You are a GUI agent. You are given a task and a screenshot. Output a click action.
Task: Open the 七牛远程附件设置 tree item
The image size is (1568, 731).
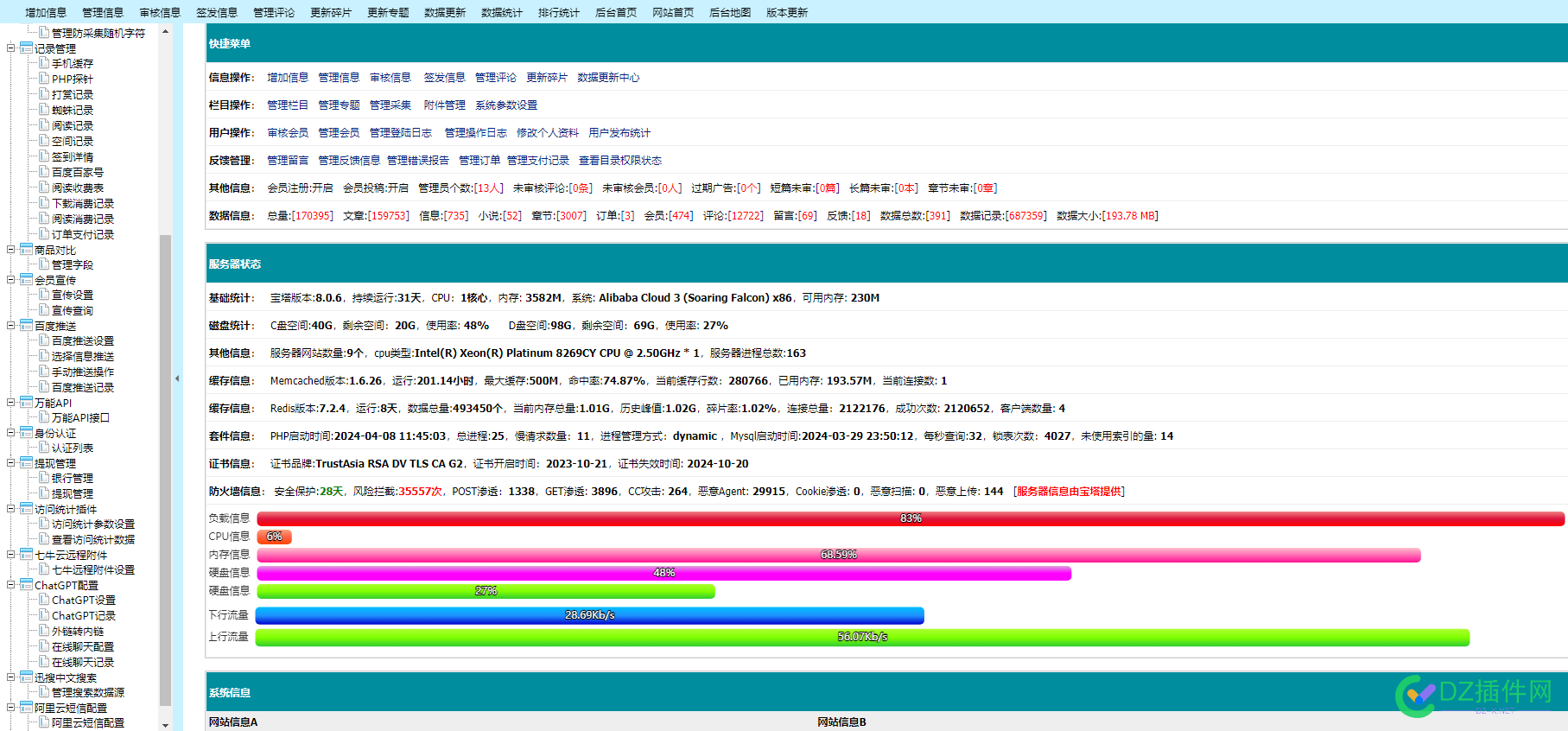pyautogui.click(x=93, y=569)
